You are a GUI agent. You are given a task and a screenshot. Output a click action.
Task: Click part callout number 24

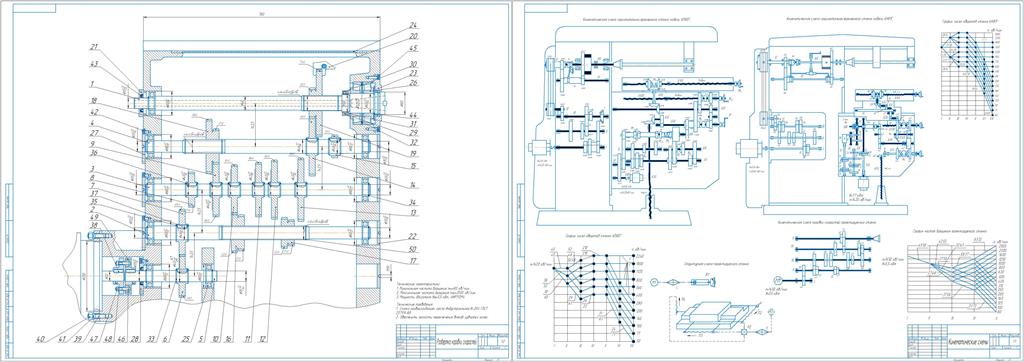pyautogui.click(x=413, y=25)
